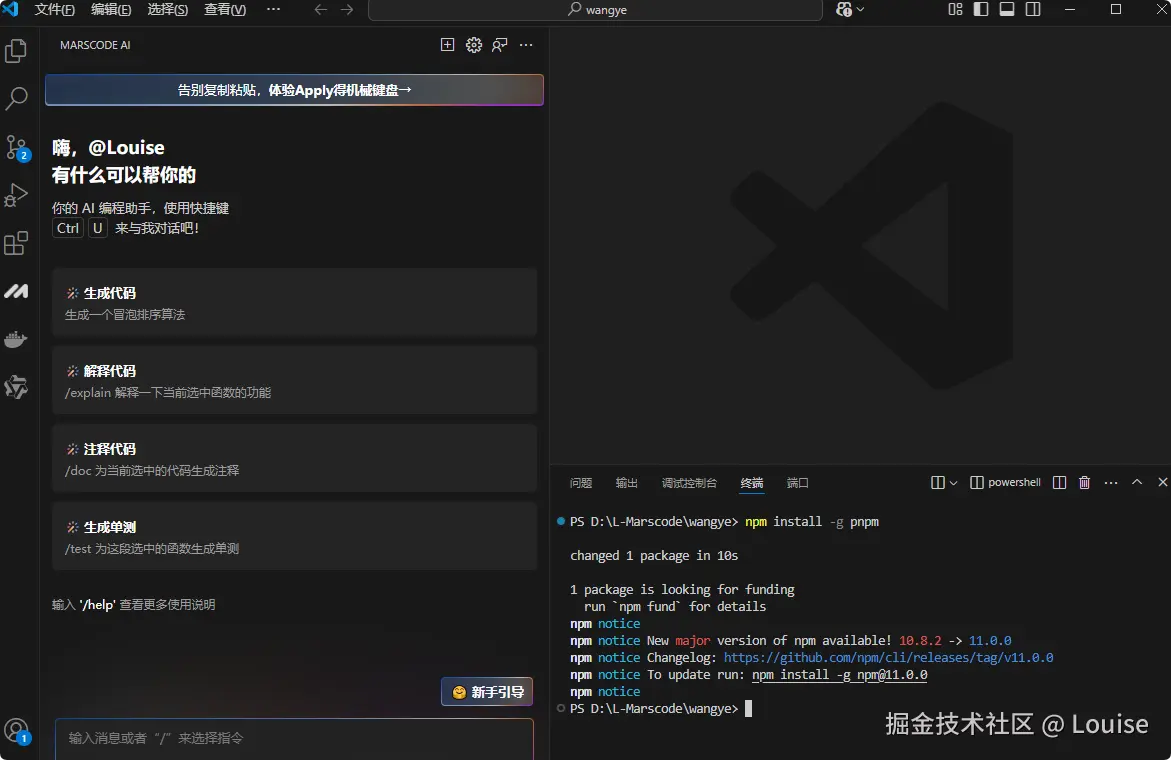Toggle the primary side bar visibility

click(x=981, y=10)
